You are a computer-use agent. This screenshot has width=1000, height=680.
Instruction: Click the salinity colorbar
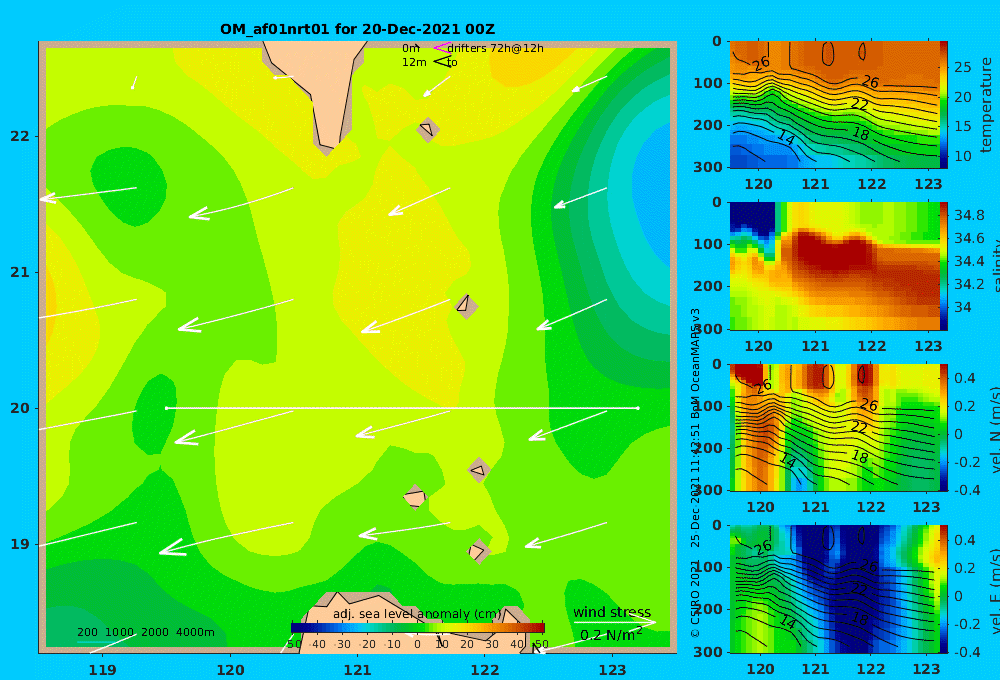[943, 266]
